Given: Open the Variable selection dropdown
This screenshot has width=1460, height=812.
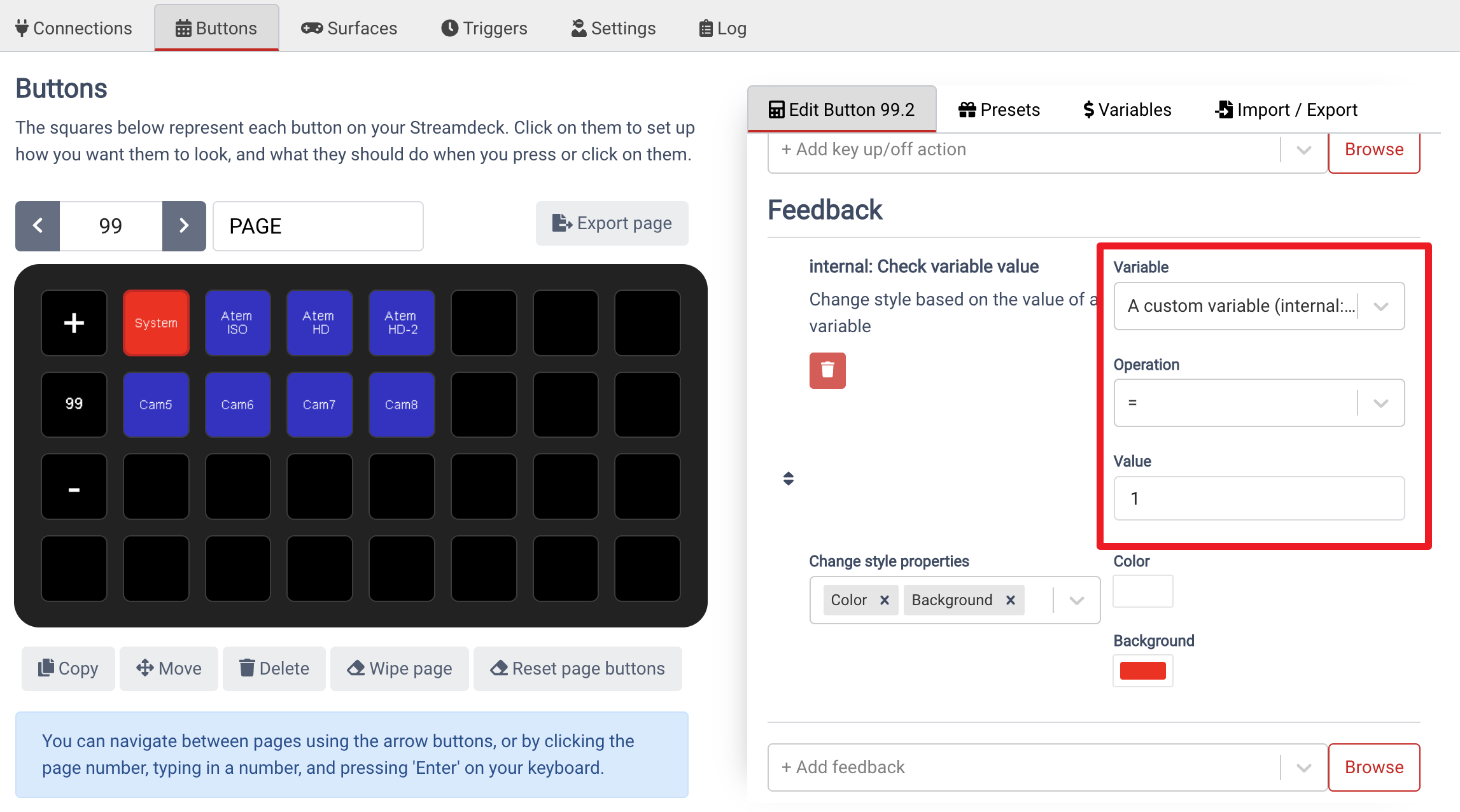Looking at the screenshot, I should click(x=1380, y=306).
